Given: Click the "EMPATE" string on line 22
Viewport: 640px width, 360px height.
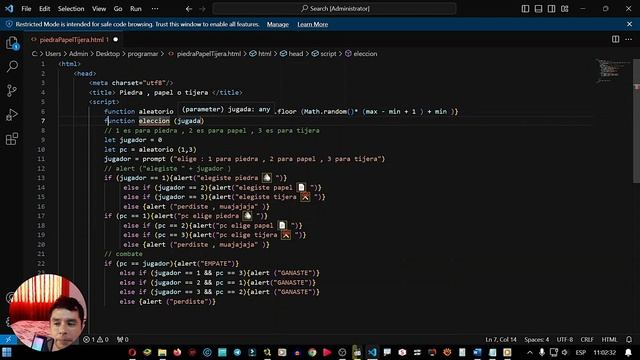Looking at the screenshot, I should (x=216, y=264).
